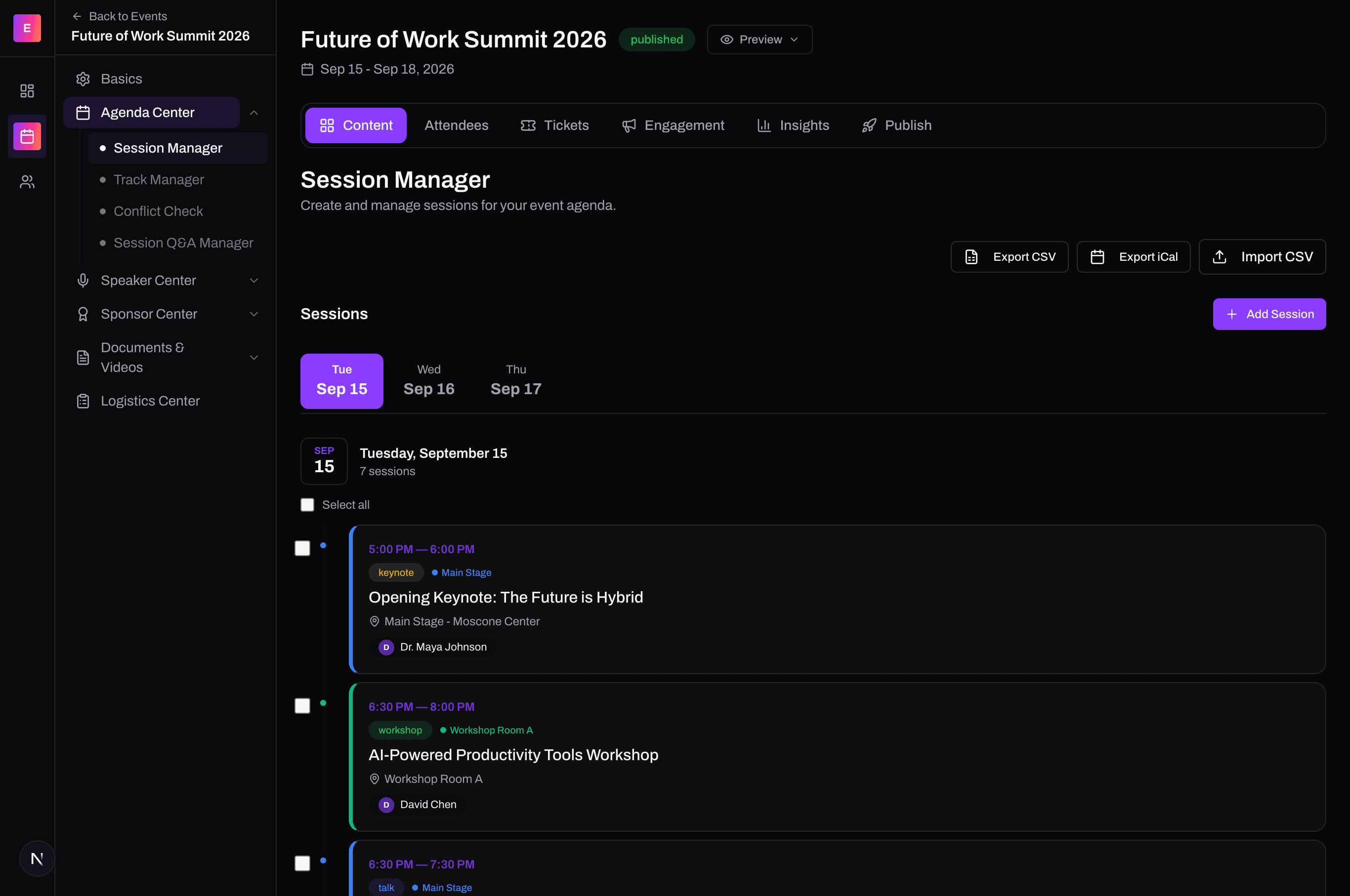Viewport: 1350px width, 896px height.
Task: Open Conflict Check in sidebar
Action: [x=178, y=211]
